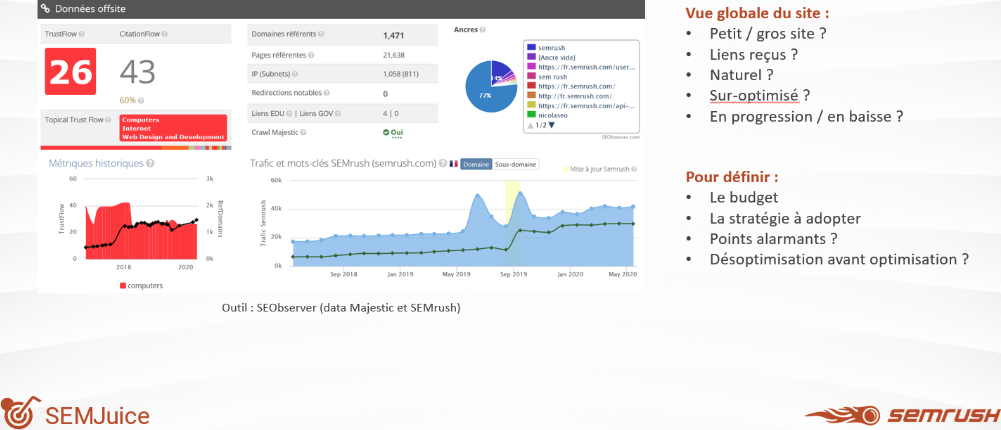Open the Topical Trust Flow help icon
Screen dimensions: 1001x430
[111, 119]
